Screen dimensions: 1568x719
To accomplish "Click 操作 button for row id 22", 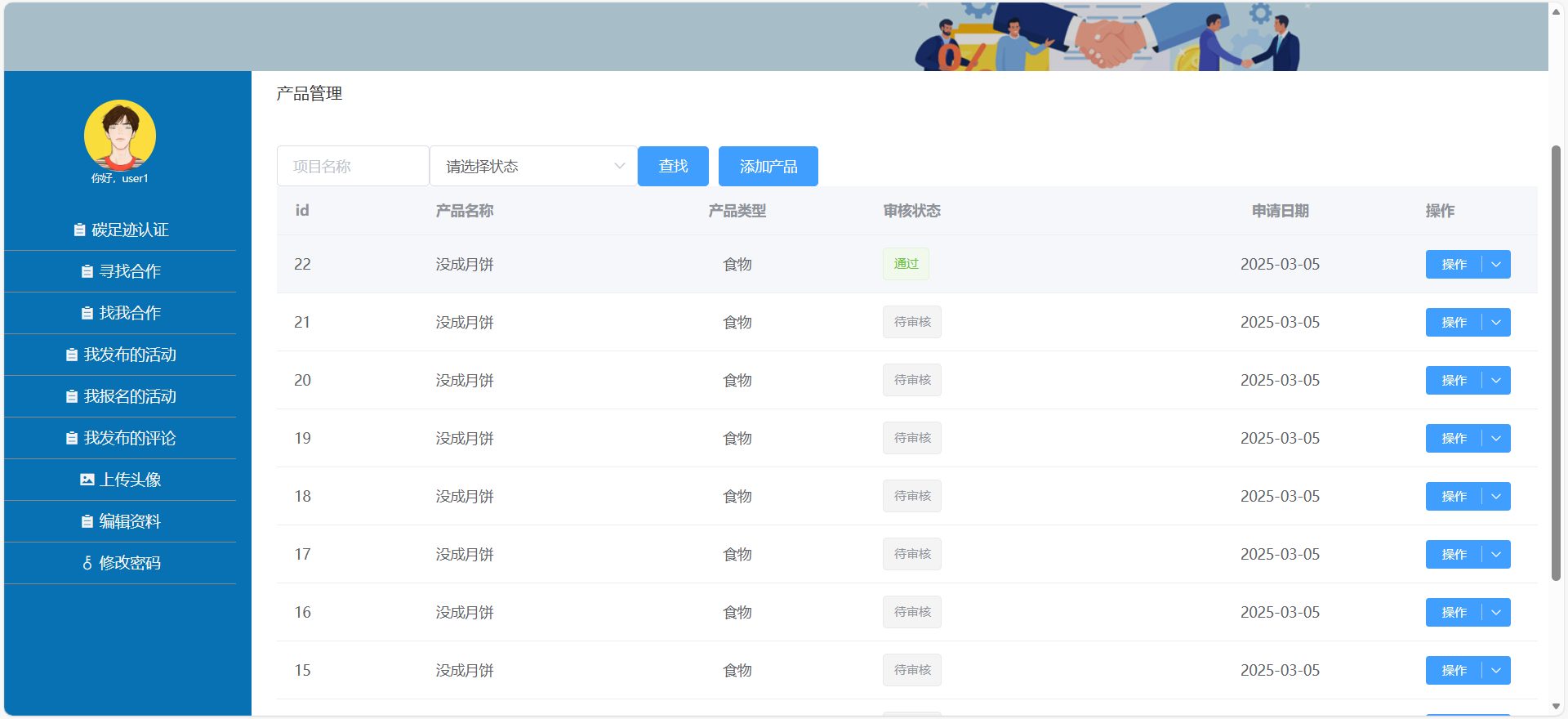I will pos(1454,265).
